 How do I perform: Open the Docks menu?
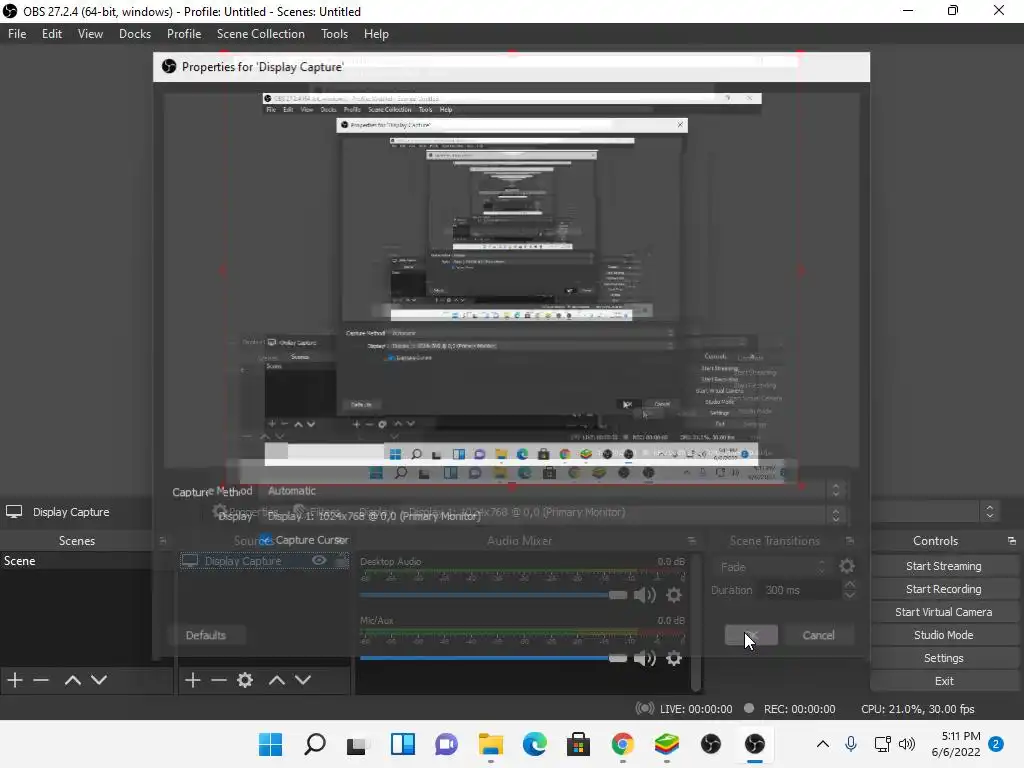(x=135, y=34)
